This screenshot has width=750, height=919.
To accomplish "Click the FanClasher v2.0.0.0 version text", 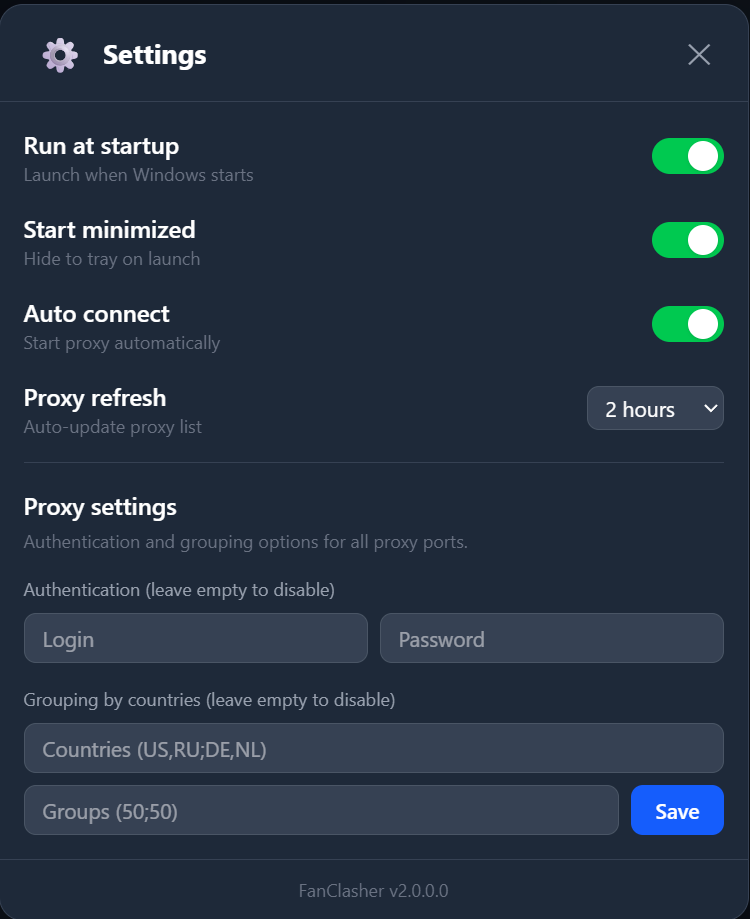I will coord(374,890).
